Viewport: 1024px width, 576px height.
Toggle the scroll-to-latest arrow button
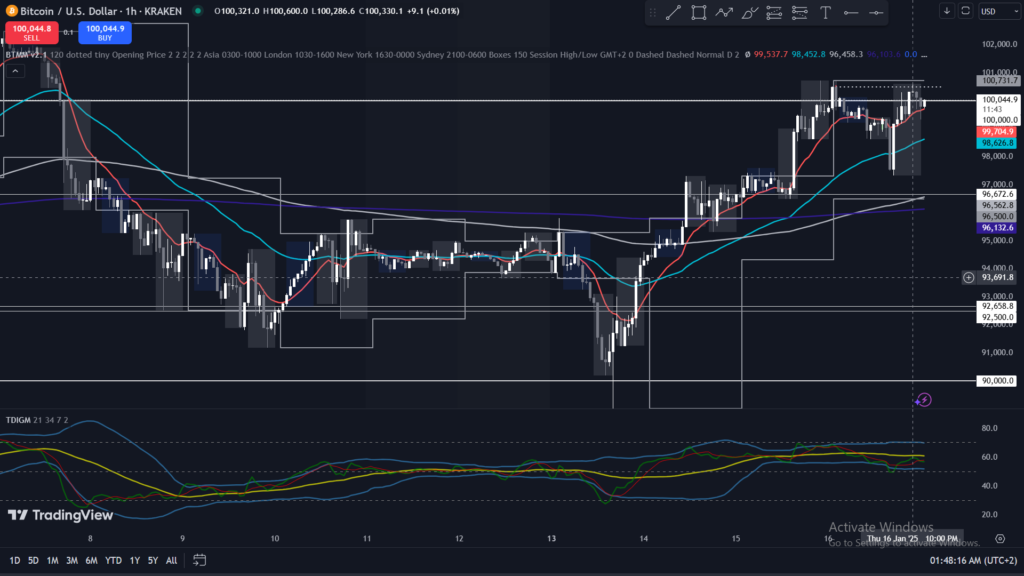coord(947,11)
